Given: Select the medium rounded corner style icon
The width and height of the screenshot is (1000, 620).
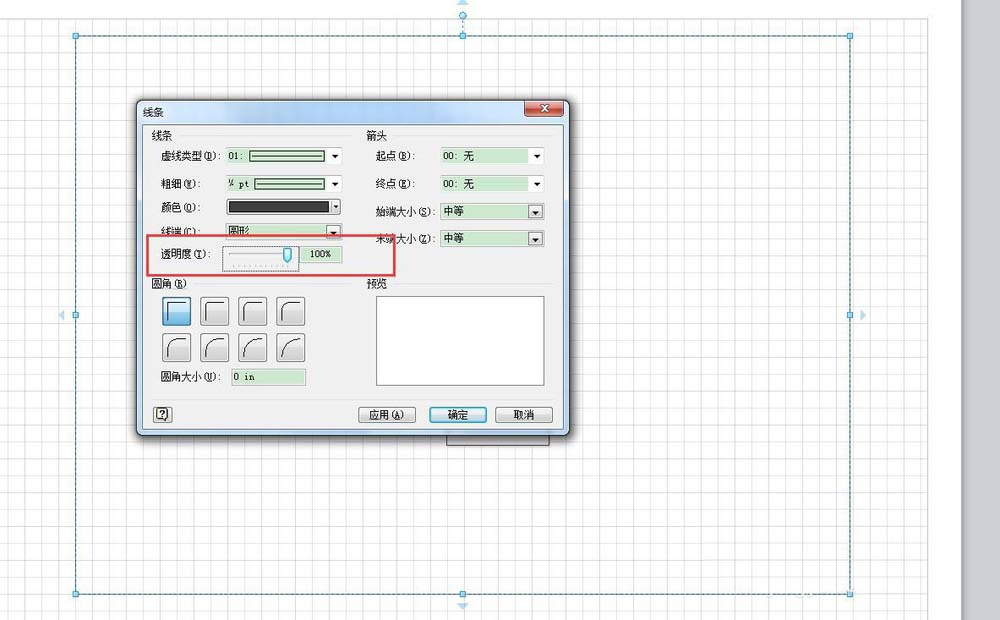Looking at the screenshot, I should tap(252, 311).
